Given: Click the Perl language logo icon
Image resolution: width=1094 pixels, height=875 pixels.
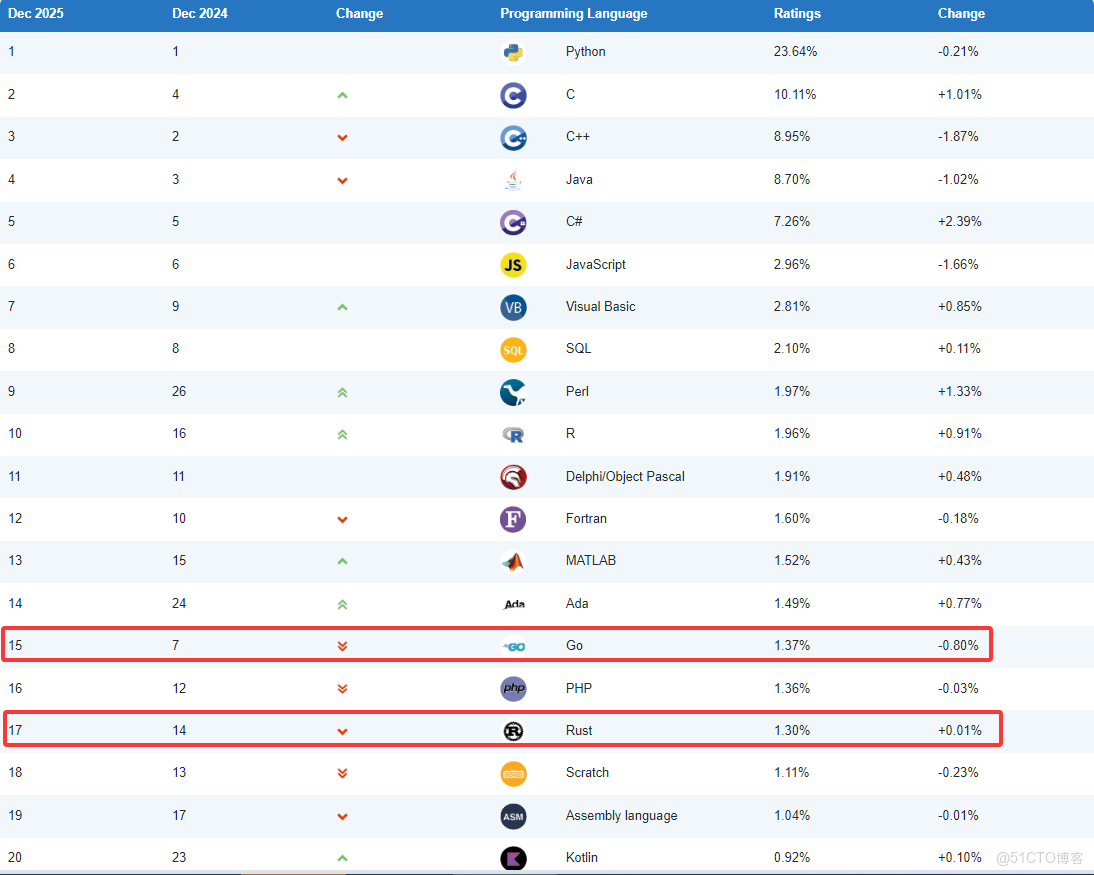Looking at the screenshot, I should 513,392.
